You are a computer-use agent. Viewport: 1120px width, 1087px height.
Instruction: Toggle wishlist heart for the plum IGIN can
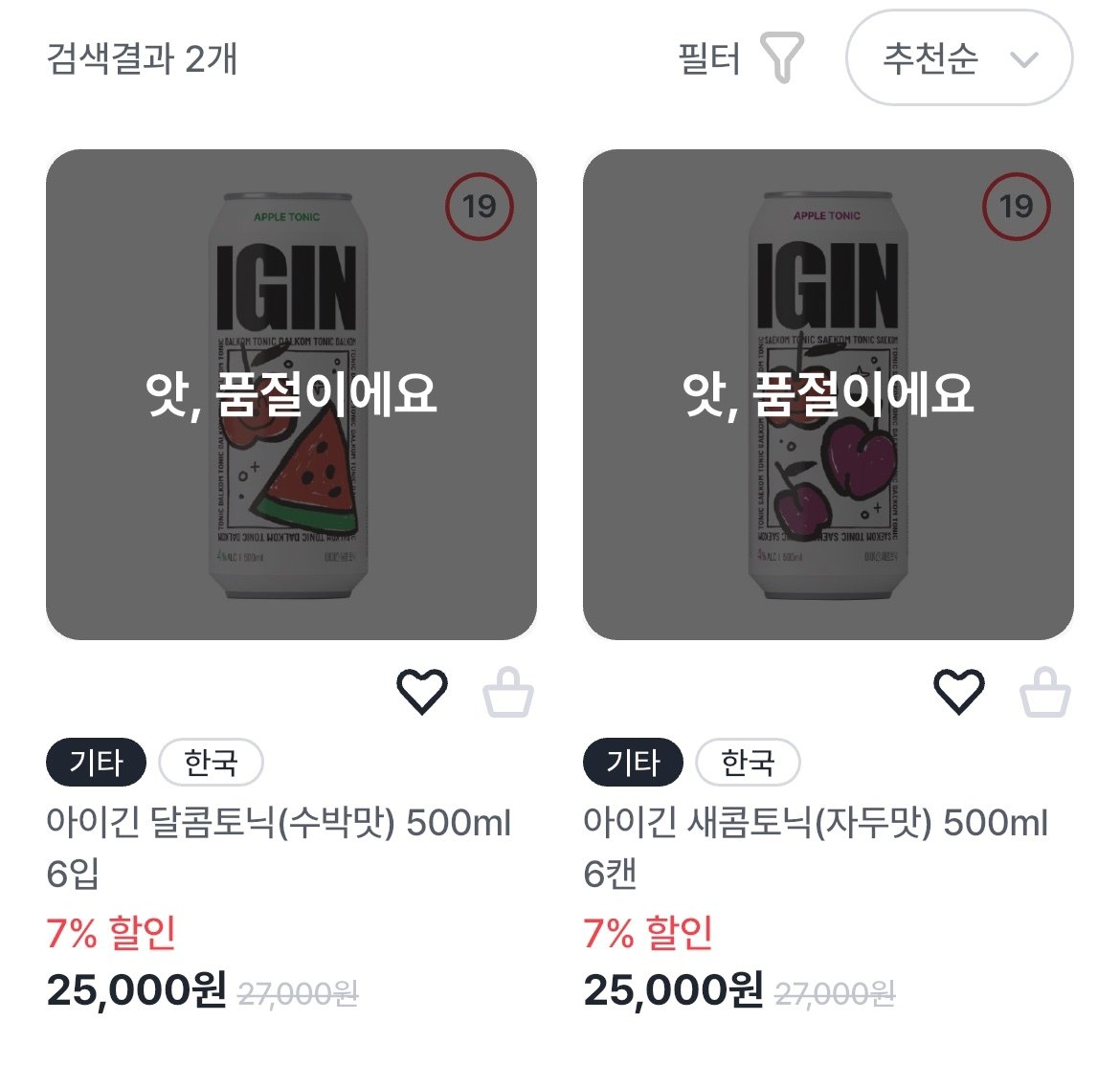(960, 691)
